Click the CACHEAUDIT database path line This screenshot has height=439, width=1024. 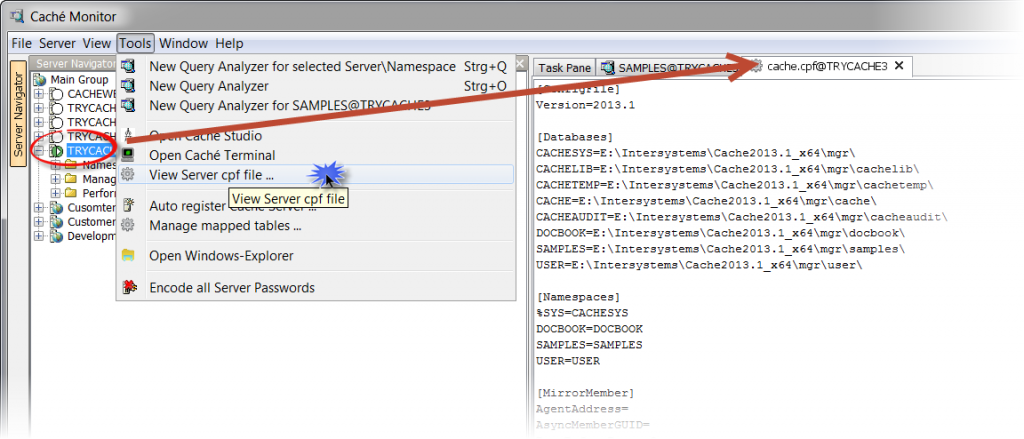742,217
